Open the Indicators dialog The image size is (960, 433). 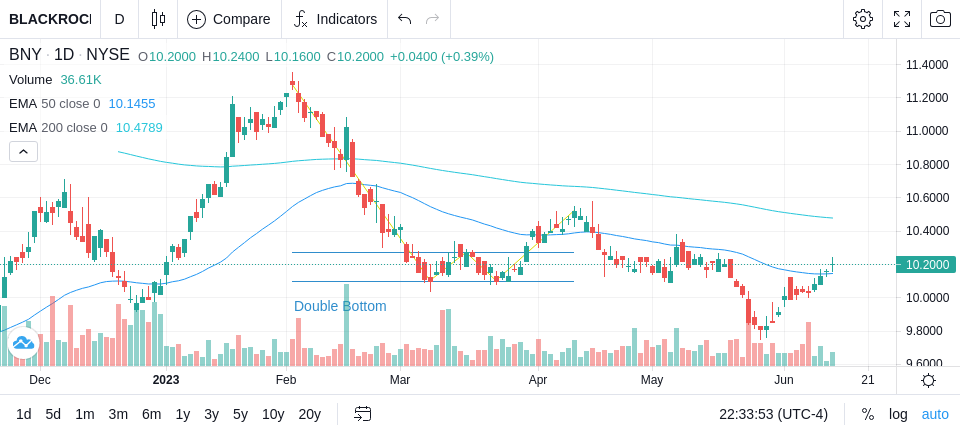coord(335,19)
